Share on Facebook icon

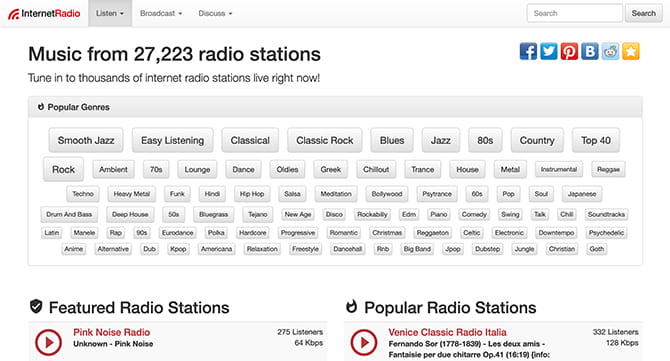click(528, 51)
